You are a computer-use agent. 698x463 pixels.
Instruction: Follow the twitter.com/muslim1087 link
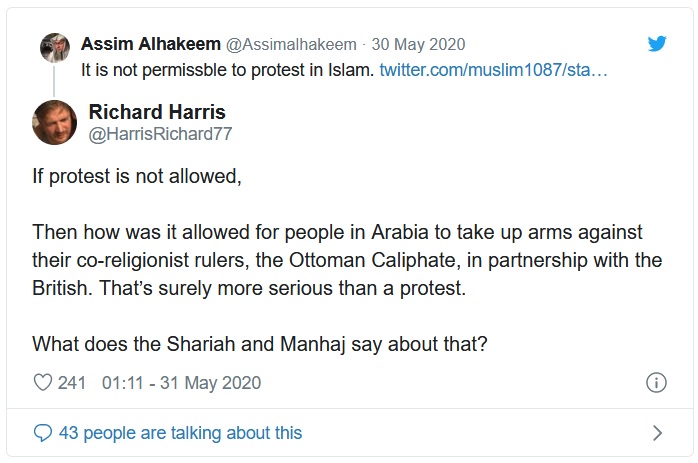coord(494,70)
